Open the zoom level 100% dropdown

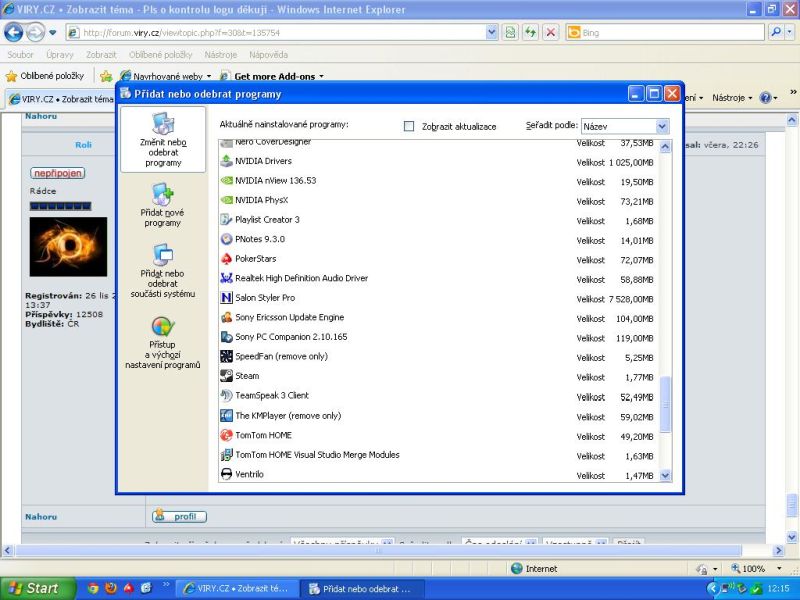[x=779, y=568]
